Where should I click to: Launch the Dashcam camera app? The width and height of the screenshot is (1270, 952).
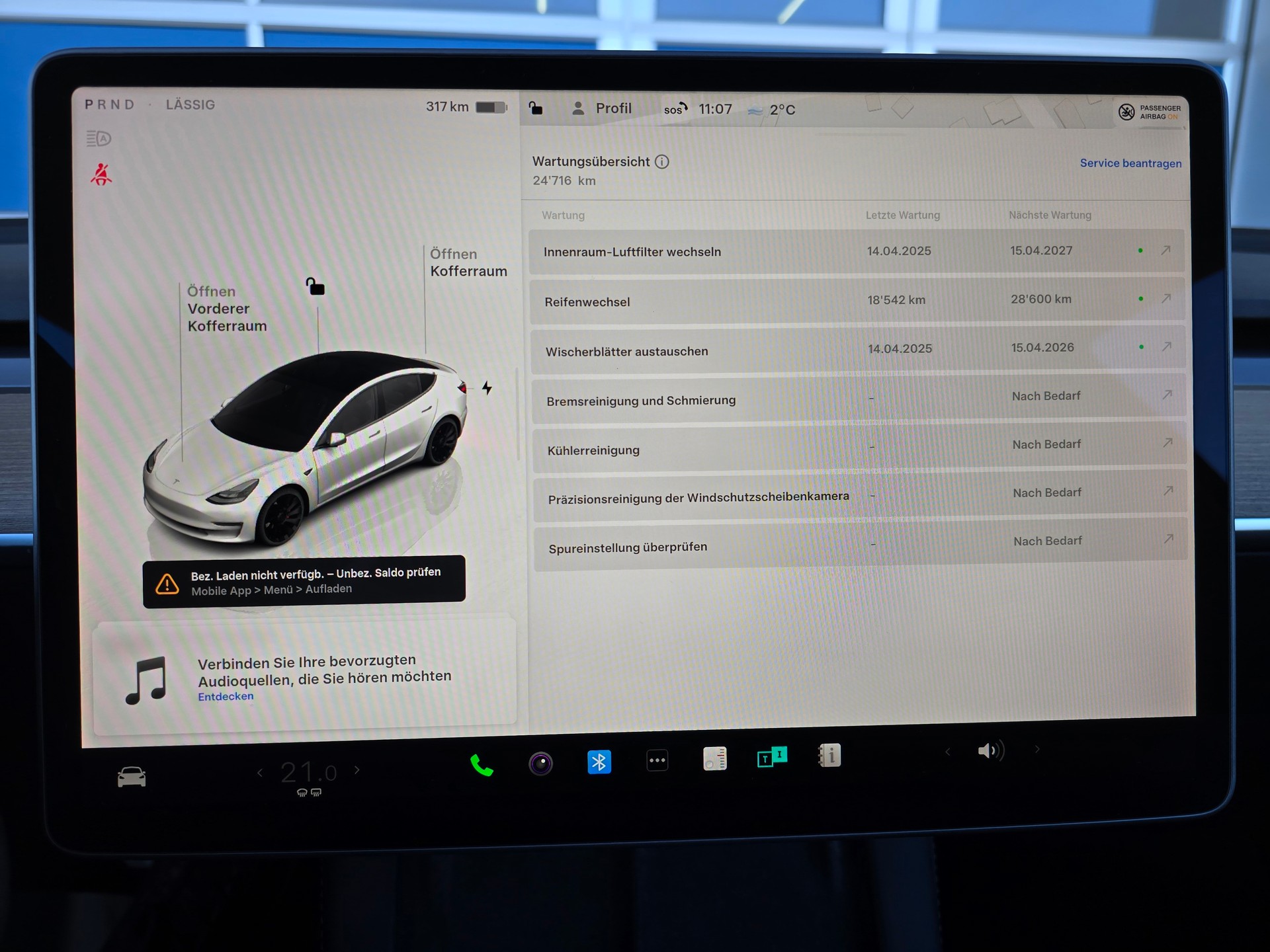(540, 764)
